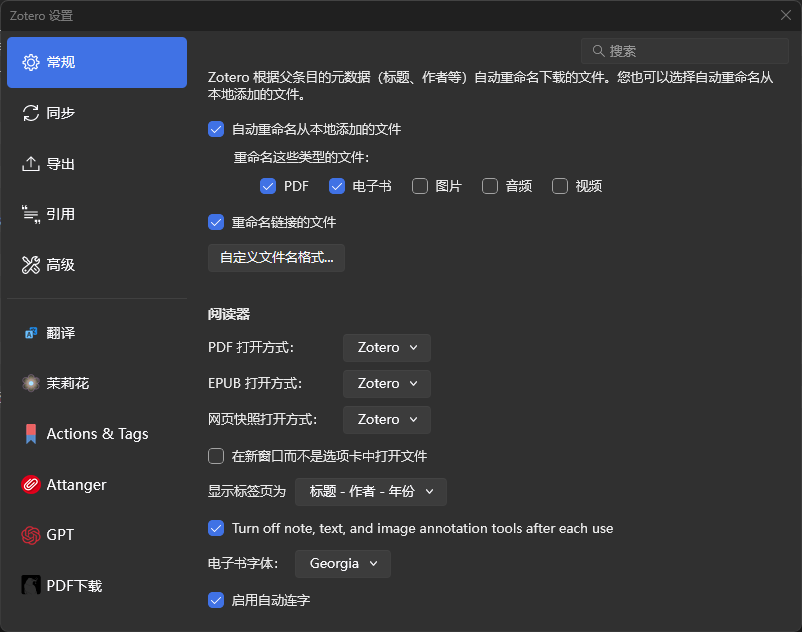Click the jasmine flower icon for 茉莉花

click(x=31, y=383)
